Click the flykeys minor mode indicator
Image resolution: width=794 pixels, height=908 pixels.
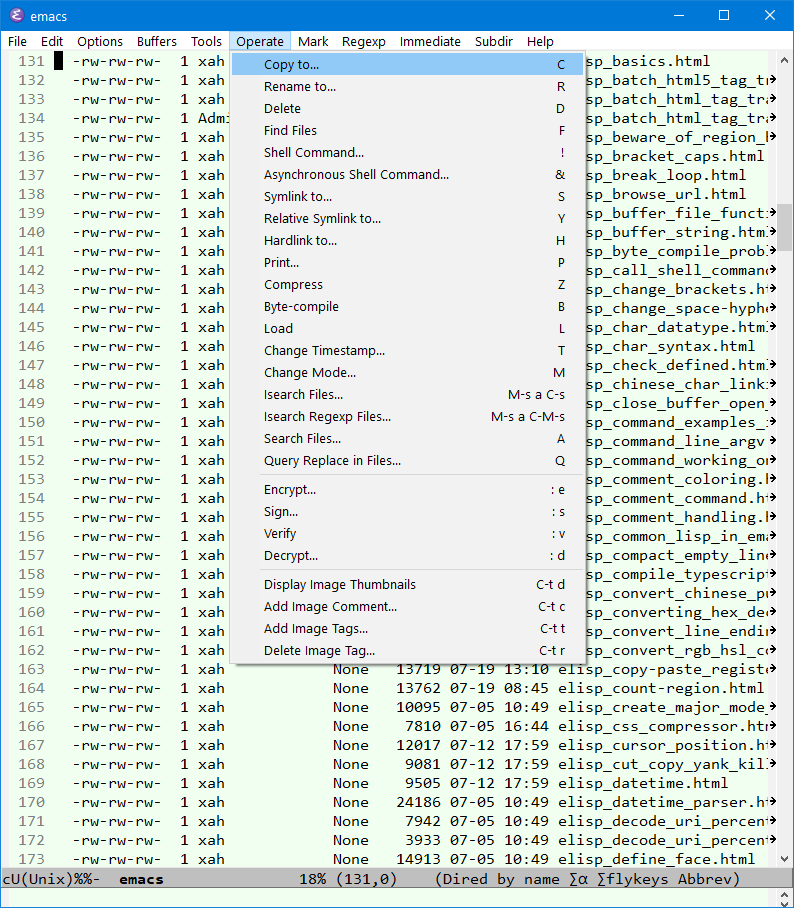632,879
